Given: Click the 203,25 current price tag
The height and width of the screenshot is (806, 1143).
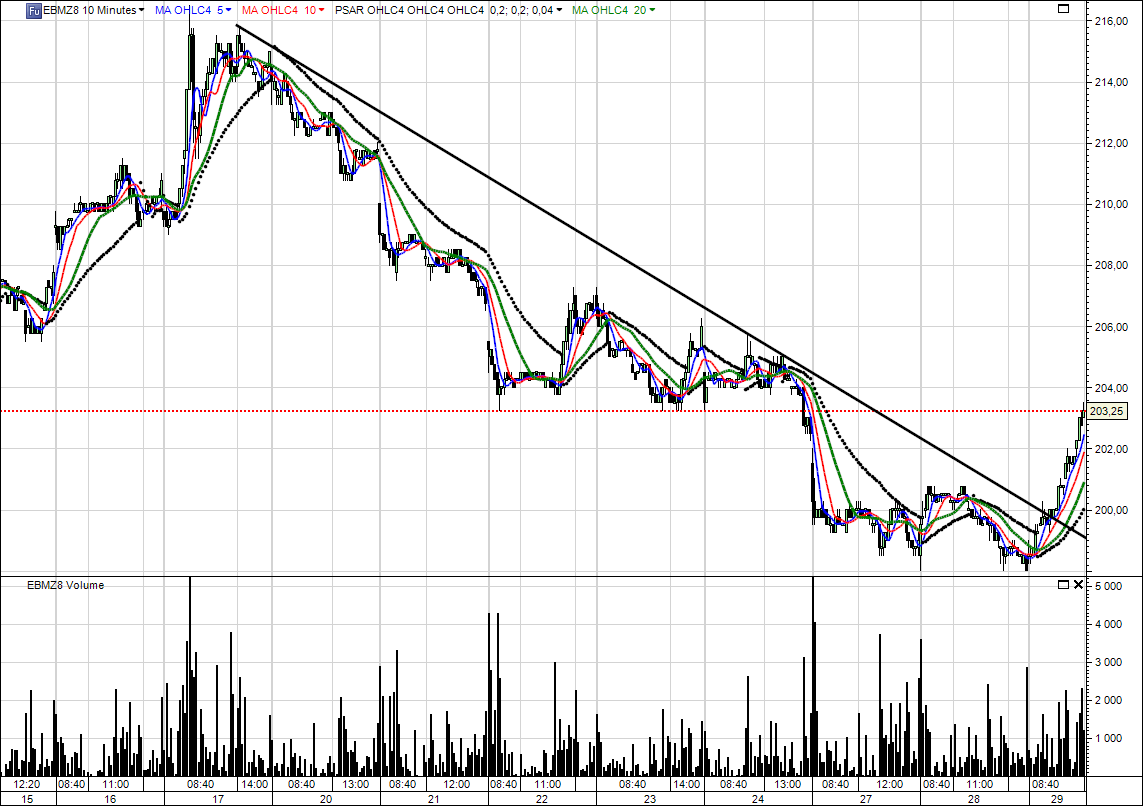Looking at the screenshot, I should 1106,411.
